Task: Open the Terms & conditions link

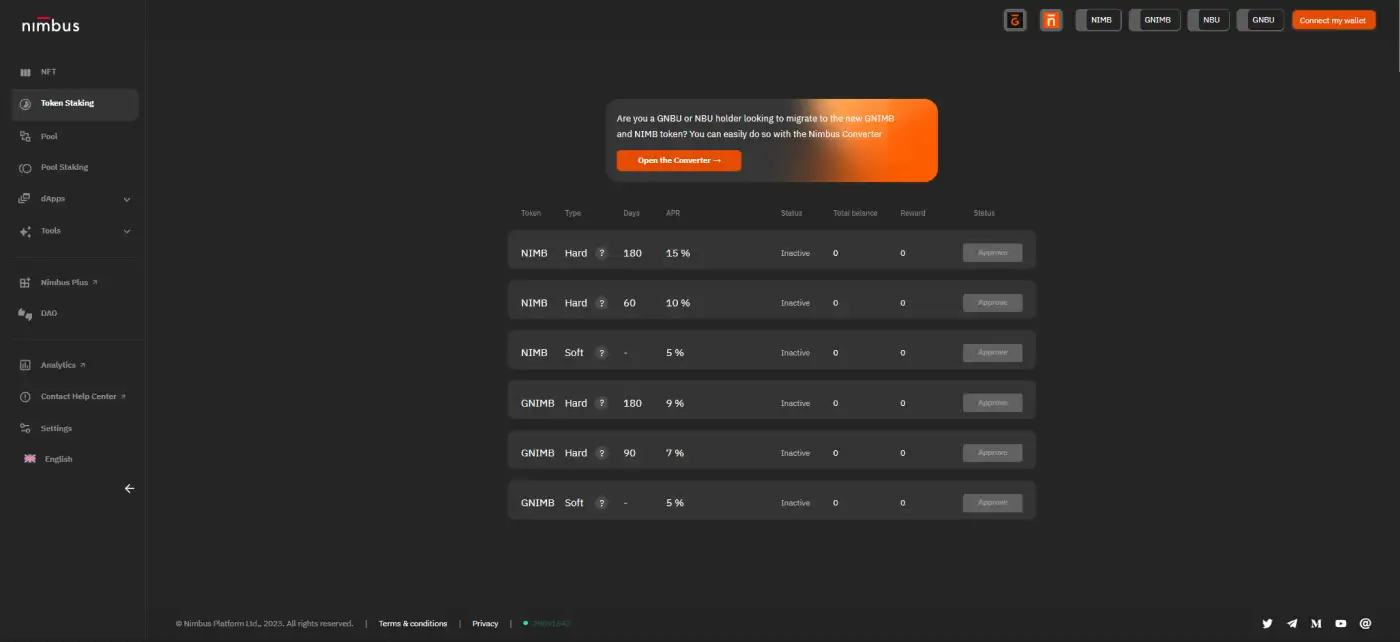Action: point(412,623)
